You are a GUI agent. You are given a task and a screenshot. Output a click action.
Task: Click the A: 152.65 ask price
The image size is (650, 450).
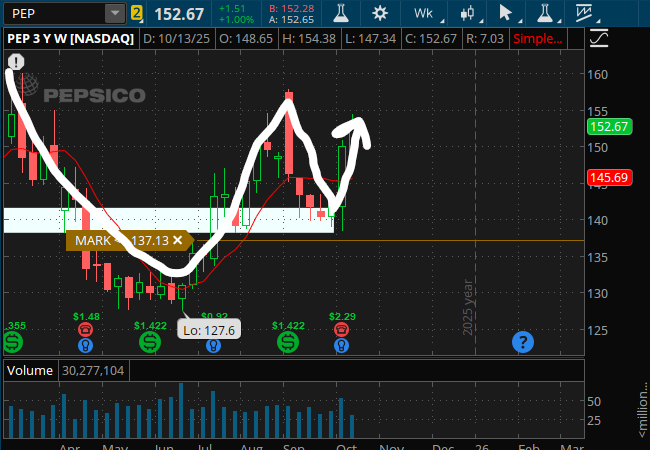pos(291,19)
